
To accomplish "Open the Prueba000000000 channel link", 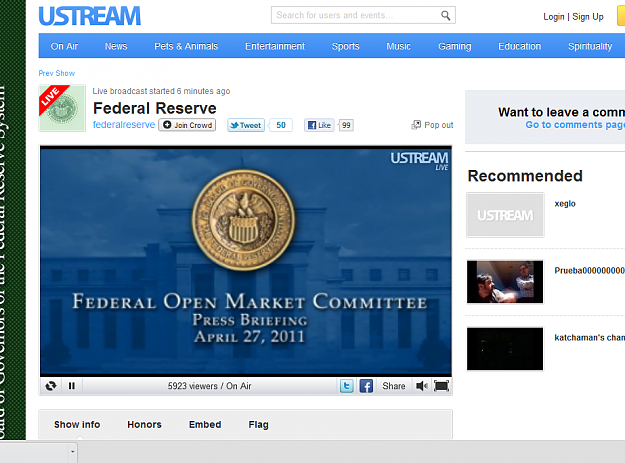I will pyautogui.click(x=590, y=271).
